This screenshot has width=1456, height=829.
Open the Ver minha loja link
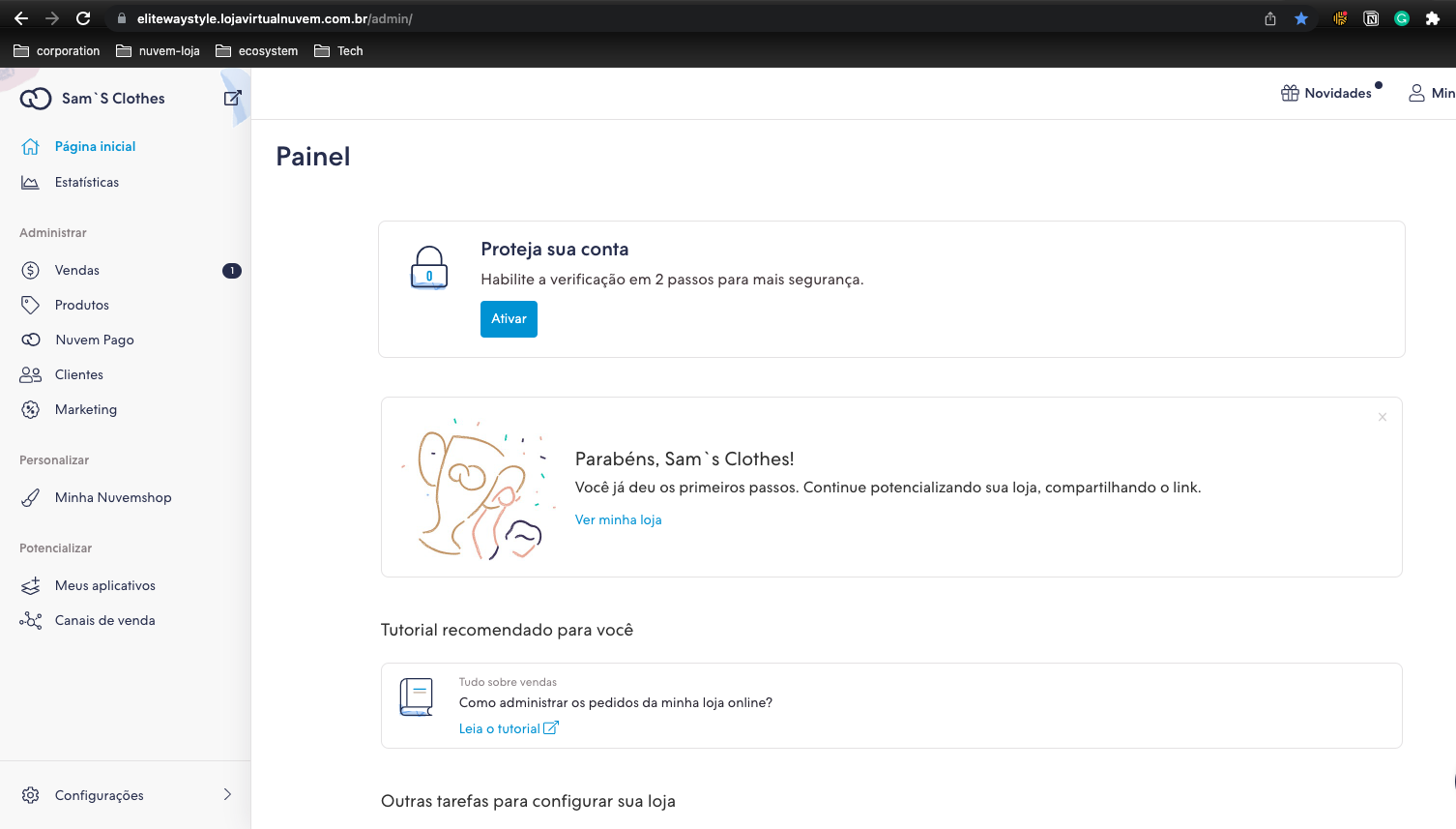[x=618, y=519]
